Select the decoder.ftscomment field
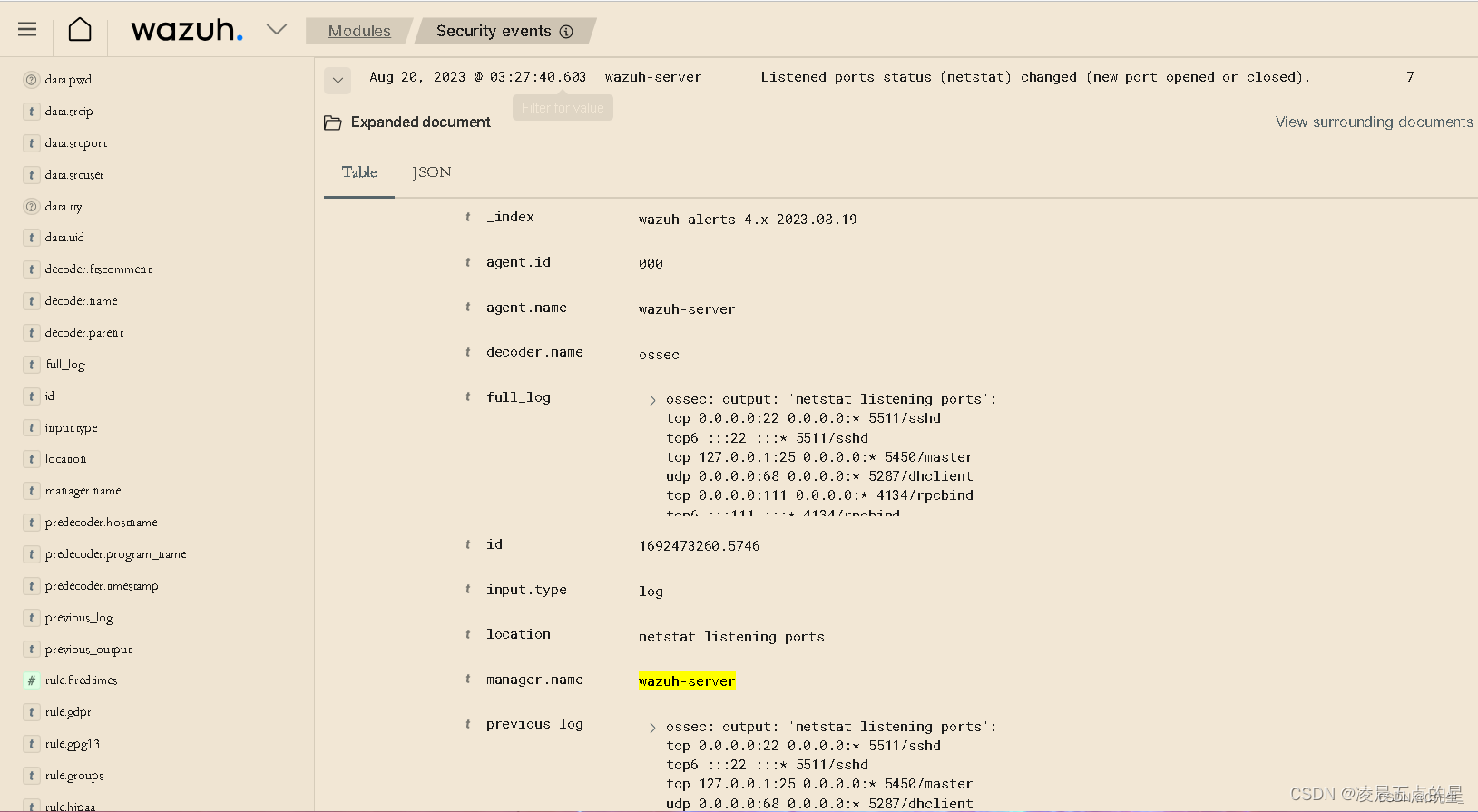Image resolution: width=1478 pixels, height=812 pixels. pyautogui.click(x=98, y=269)
